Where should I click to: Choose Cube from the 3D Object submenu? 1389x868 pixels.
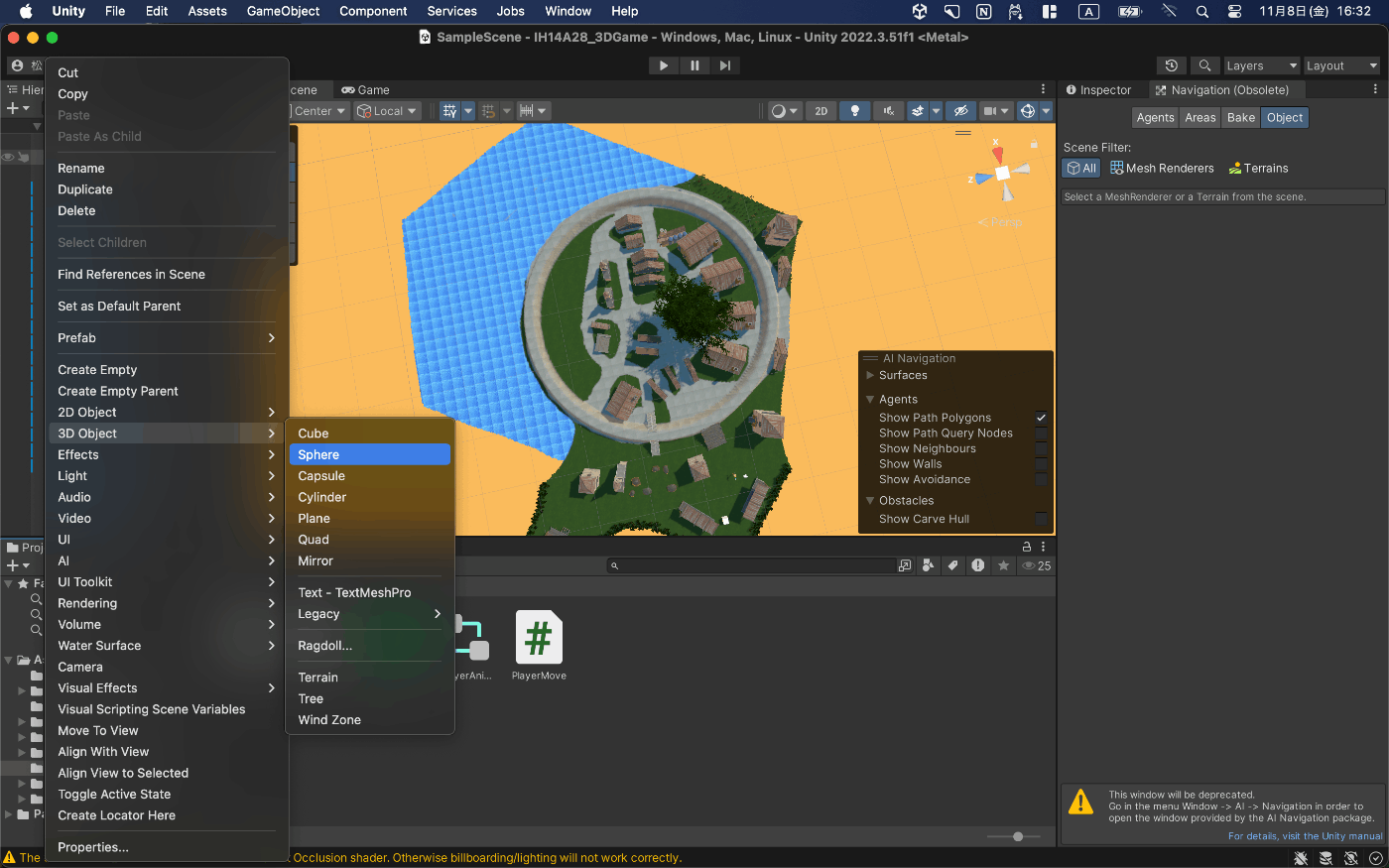pyautogui.click(x=369, y=434)
